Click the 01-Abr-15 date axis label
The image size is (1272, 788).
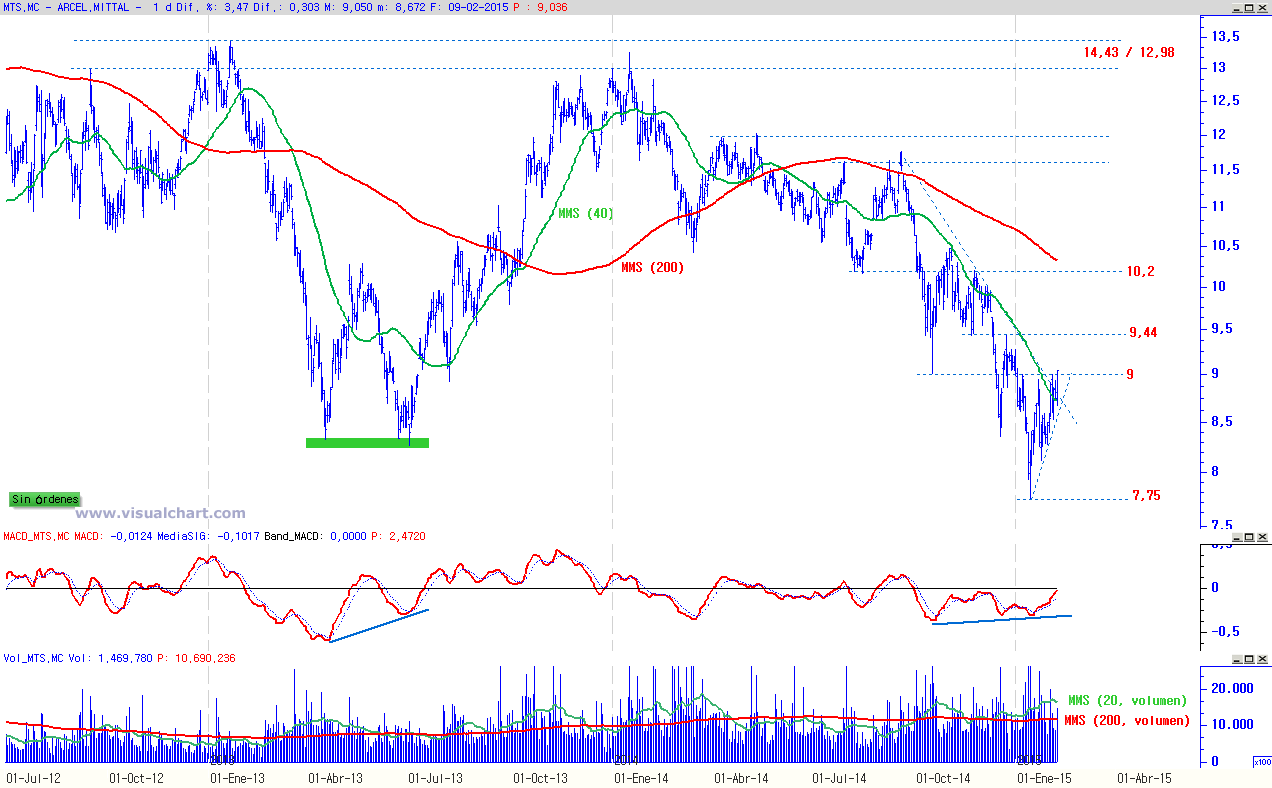point(1143,777)
